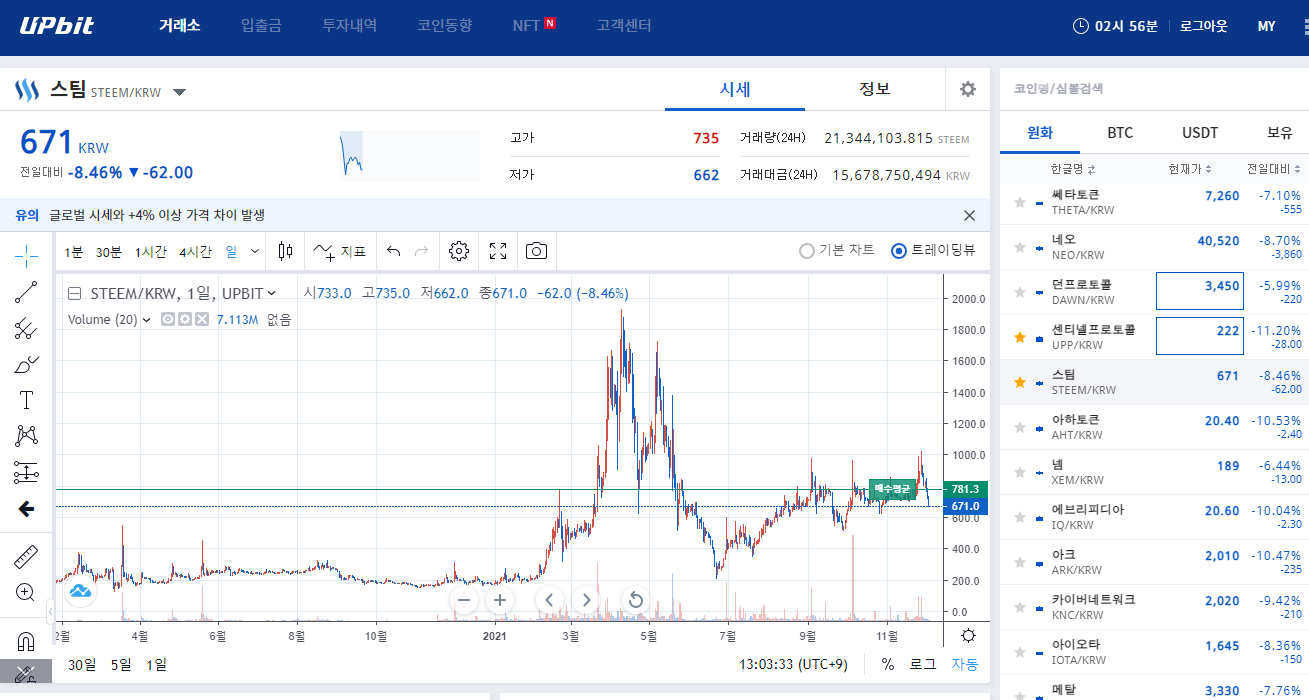Open price scale settings gear
The height and width of the screenshot is (700, 1309).
(x=967, y=636)
